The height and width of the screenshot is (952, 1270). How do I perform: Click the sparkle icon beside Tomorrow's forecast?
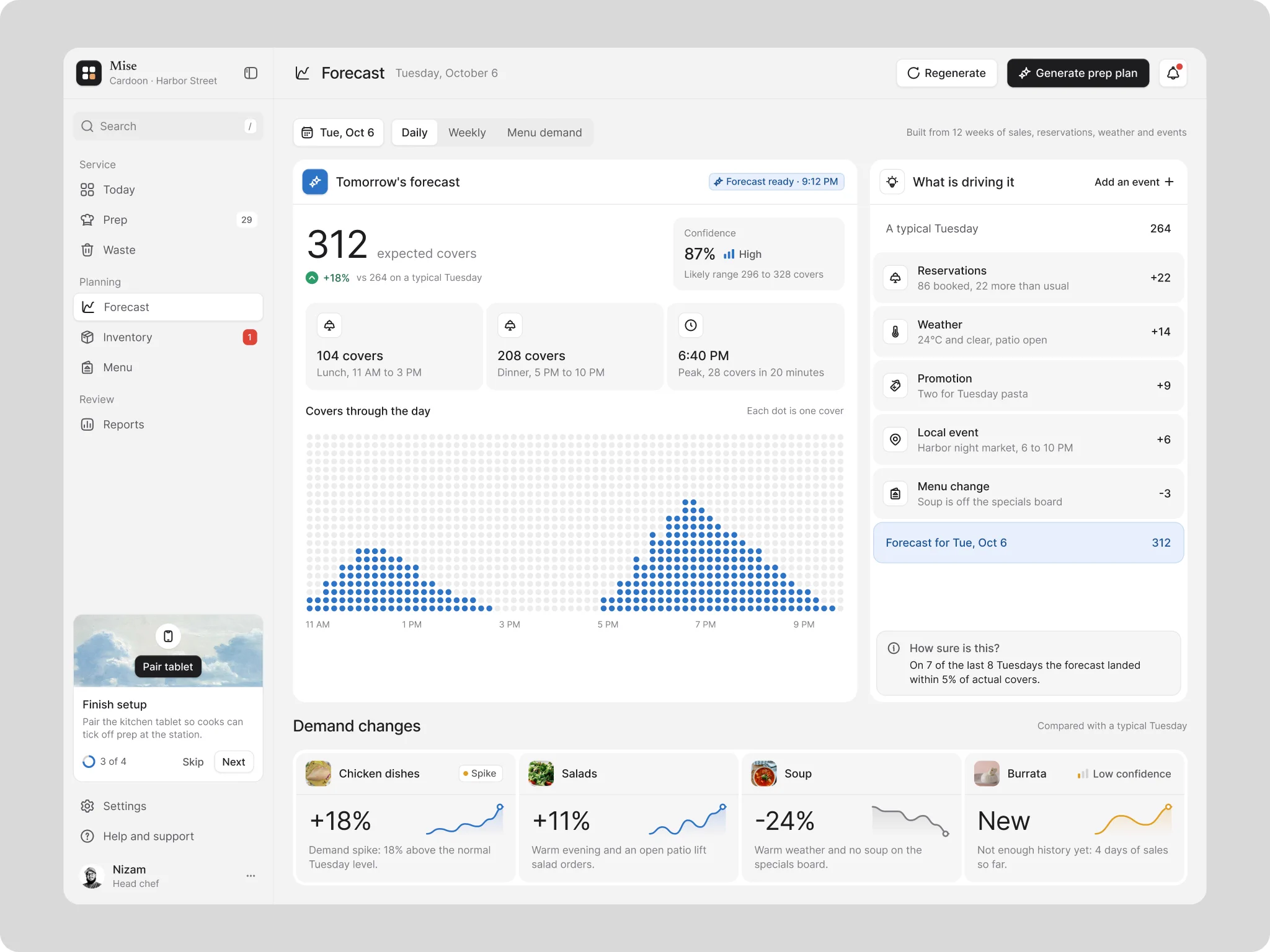315,182
